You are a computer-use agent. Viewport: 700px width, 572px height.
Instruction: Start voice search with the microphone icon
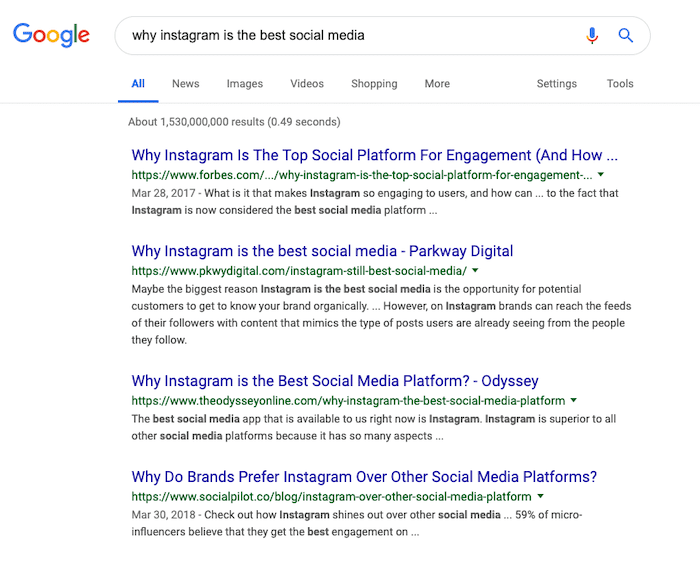click(x=592, y=35)
